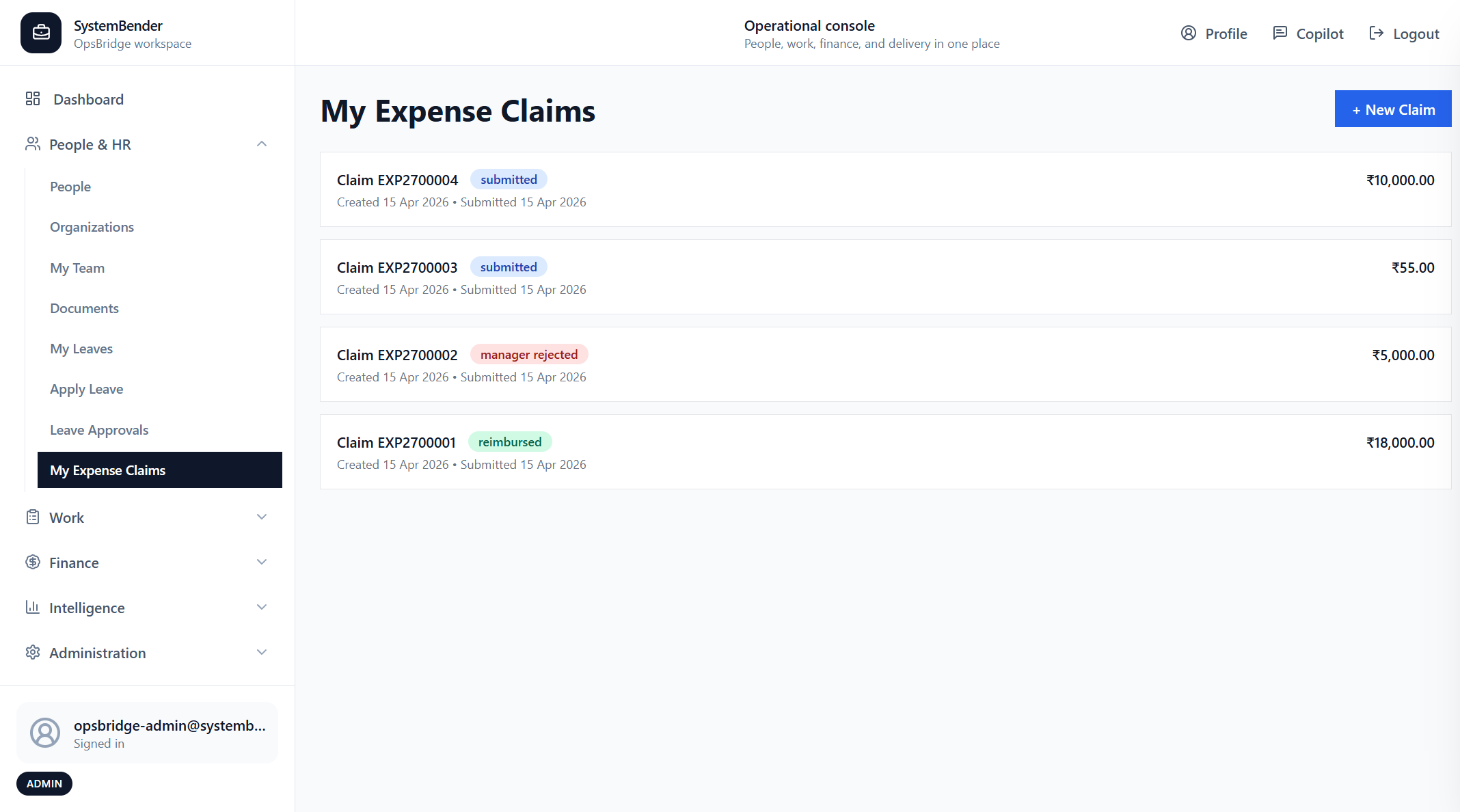Viewport: 1460px width, 812px height.
Task: Click the dates line under Claim EXP2700004
Action: (461, 202)
